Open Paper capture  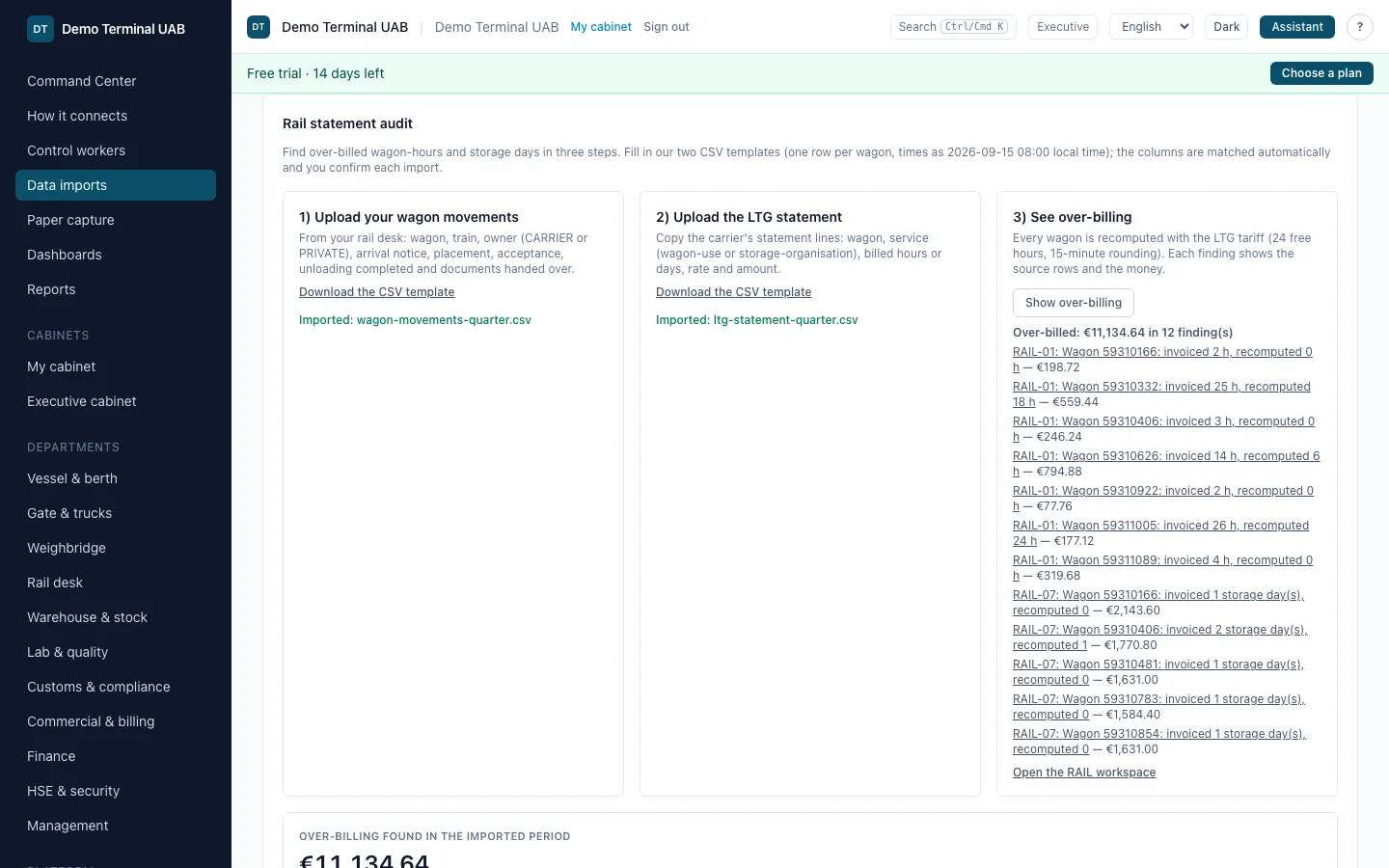point(116,220)
